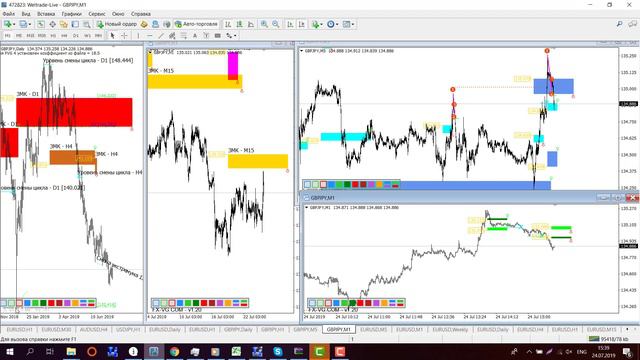
Task: Select the text label A tool
Action: point(195,36)
